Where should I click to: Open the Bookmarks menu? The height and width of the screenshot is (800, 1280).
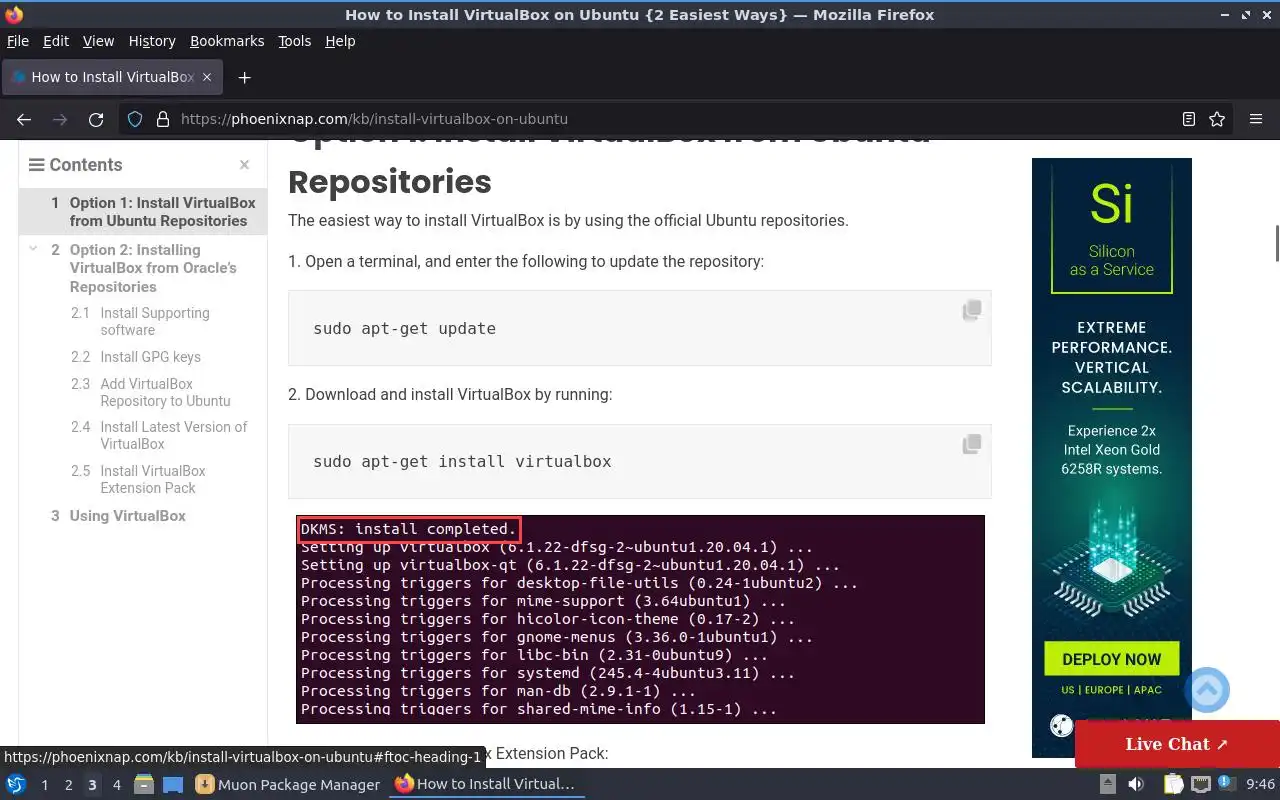[227, 41]
